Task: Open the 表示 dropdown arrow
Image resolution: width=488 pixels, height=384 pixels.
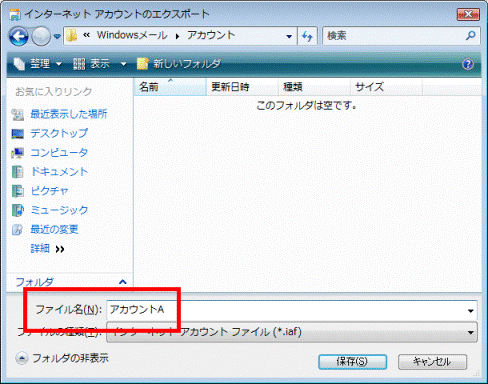Action: tap(123, 64)
